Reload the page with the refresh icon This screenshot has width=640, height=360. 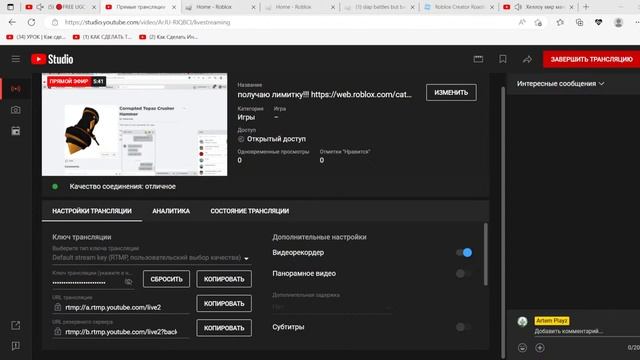point(31,22)
